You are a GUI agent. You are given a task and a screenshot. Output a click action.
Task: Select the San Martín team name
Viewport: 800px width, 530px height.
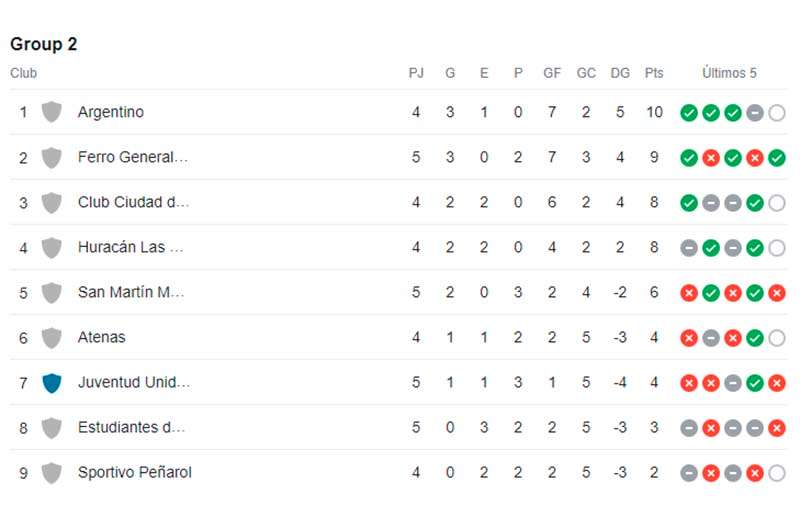131,292
